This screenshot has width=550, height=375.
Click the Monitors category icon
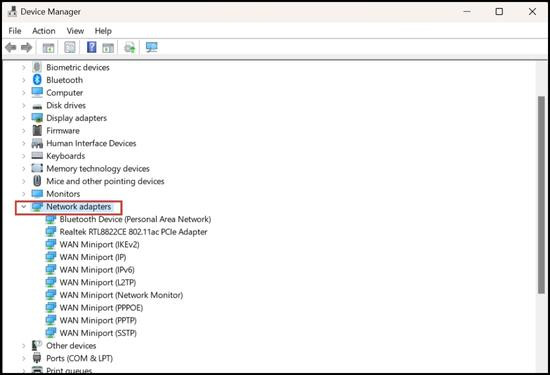point(37,194)
